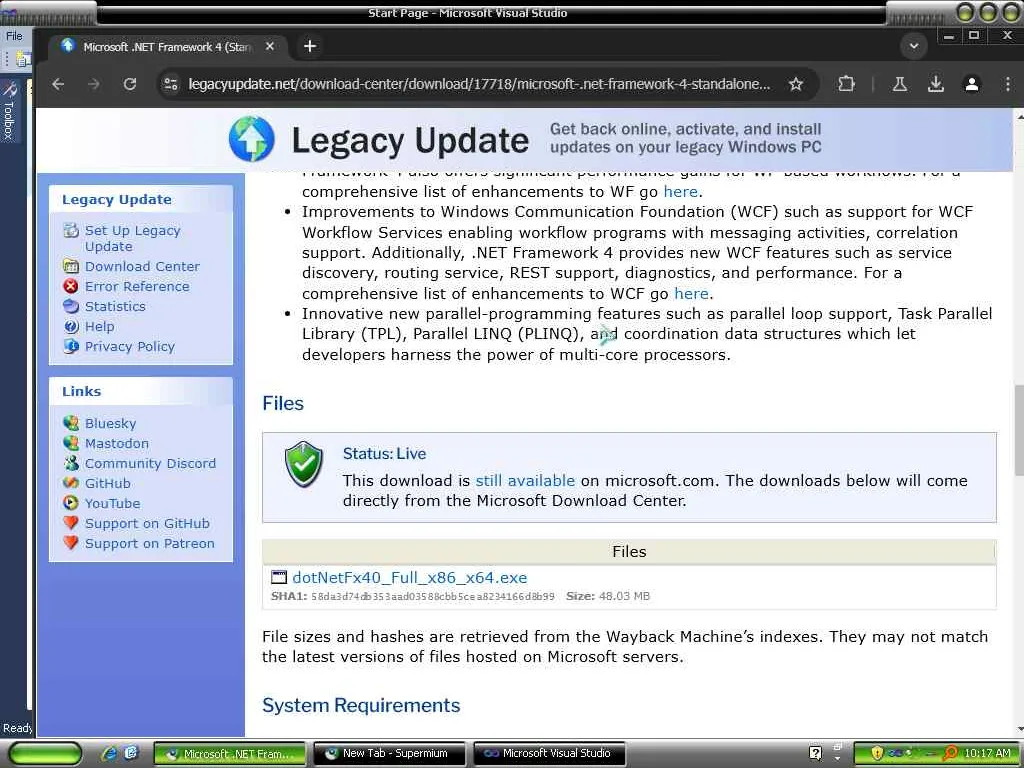Click the SHA1 hash text
The image size is (1024, 768).
click(432, 596)
